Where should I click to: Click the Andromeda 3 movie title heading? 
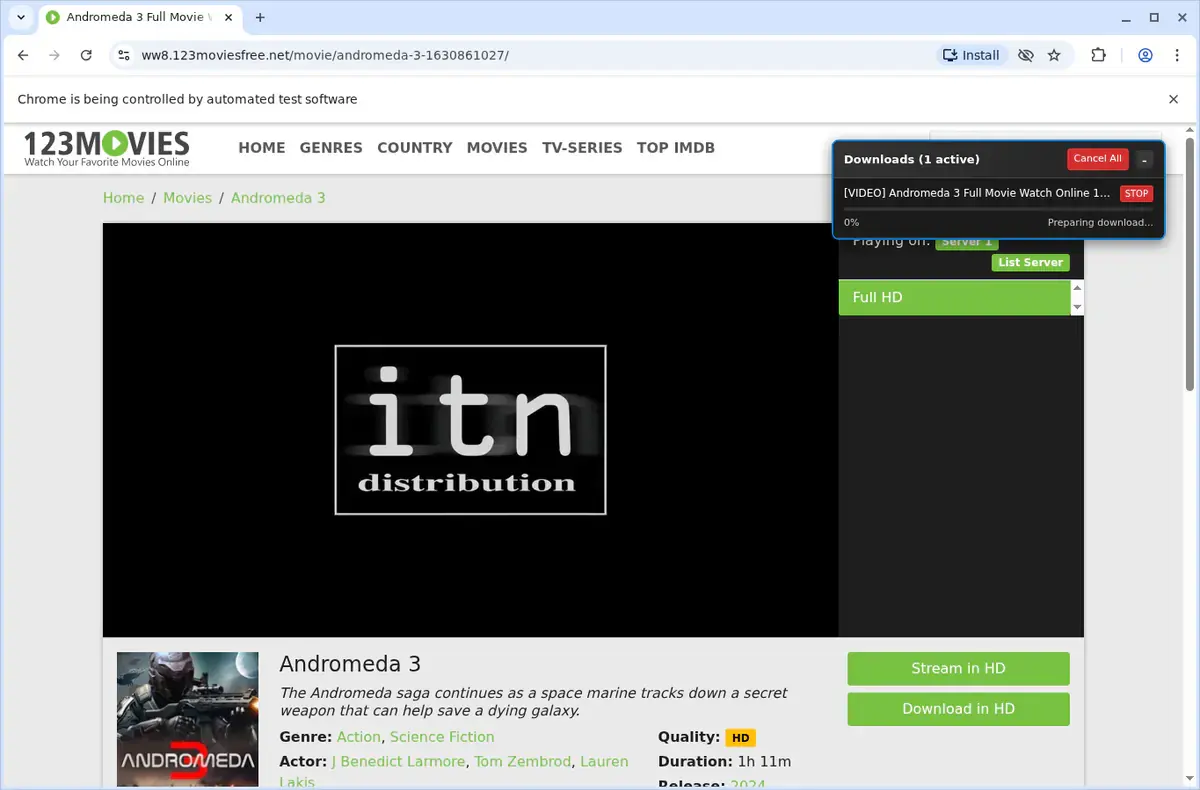[350, 664]
